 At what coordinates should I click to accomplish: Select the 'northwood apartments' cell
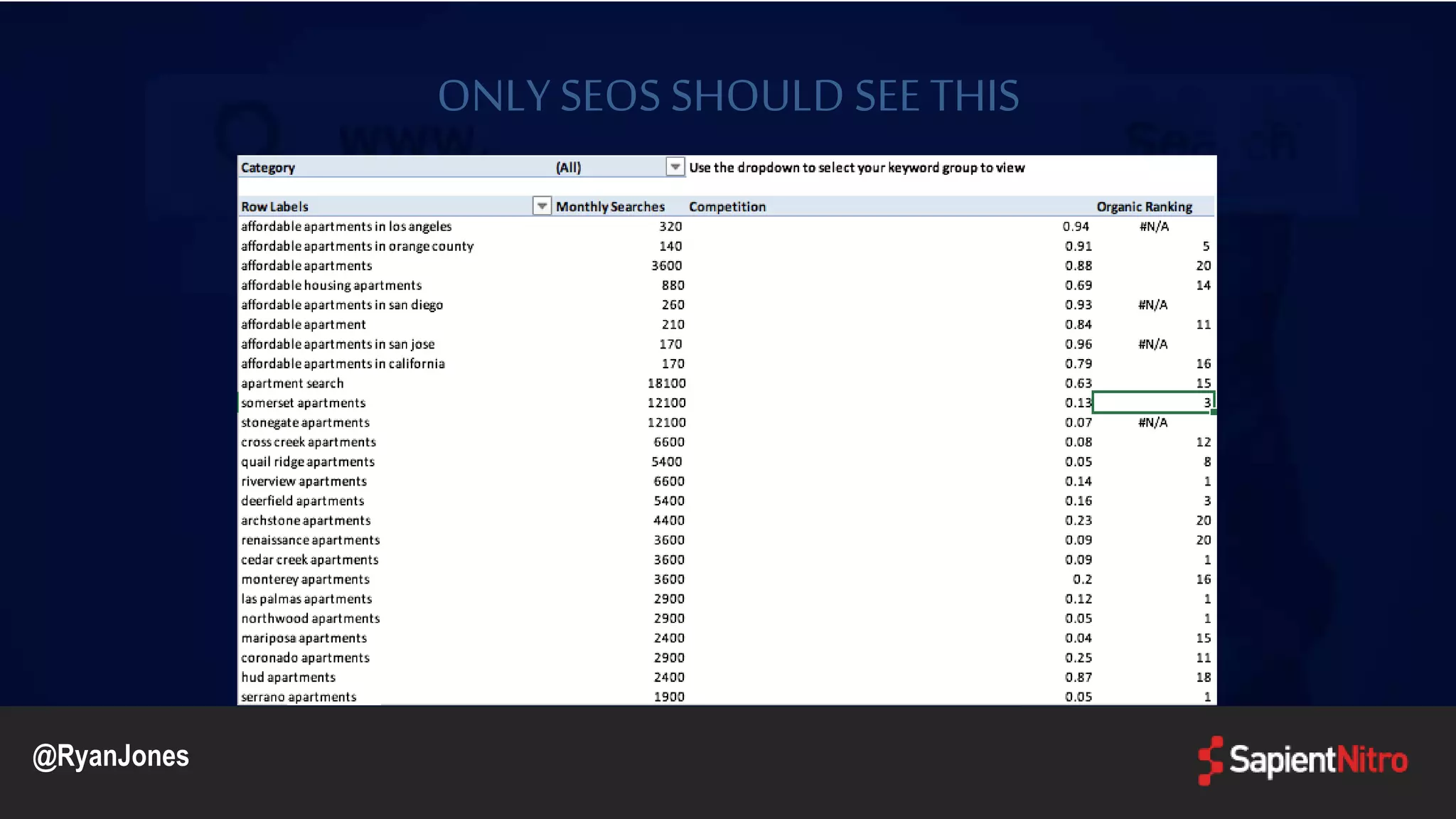tap(310, 619)
